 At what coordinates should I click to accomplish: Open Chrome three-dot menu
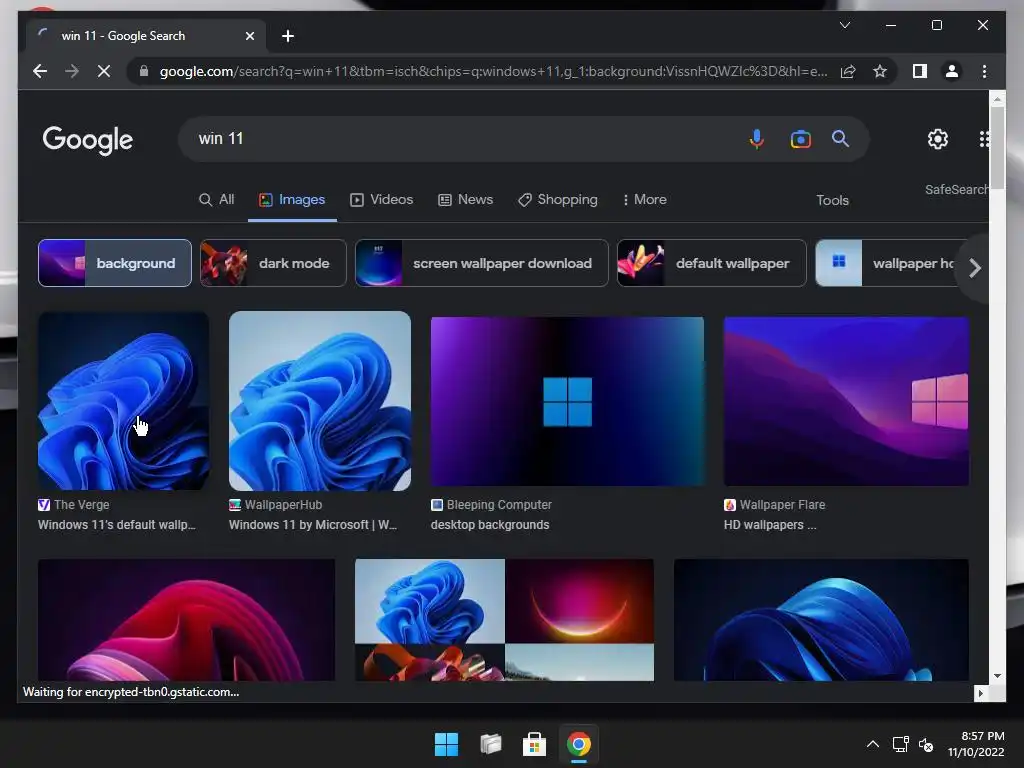coord(984,71)
